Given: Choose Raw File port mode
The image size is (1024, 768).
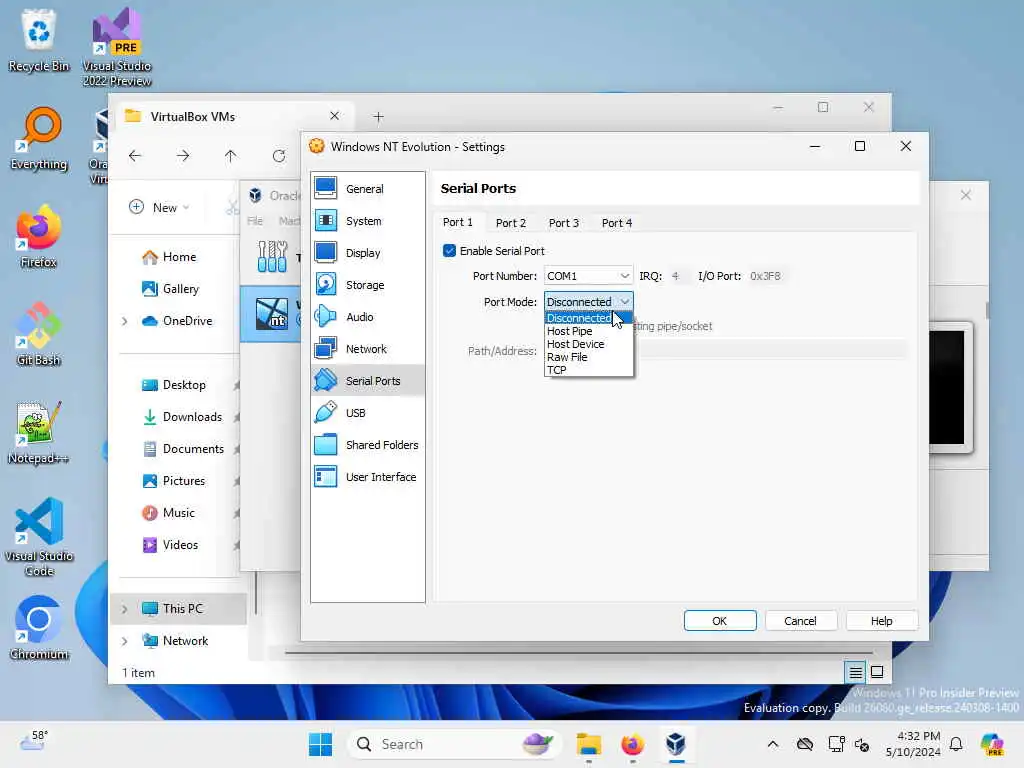Looking at the screenshot, I should 588,357.
